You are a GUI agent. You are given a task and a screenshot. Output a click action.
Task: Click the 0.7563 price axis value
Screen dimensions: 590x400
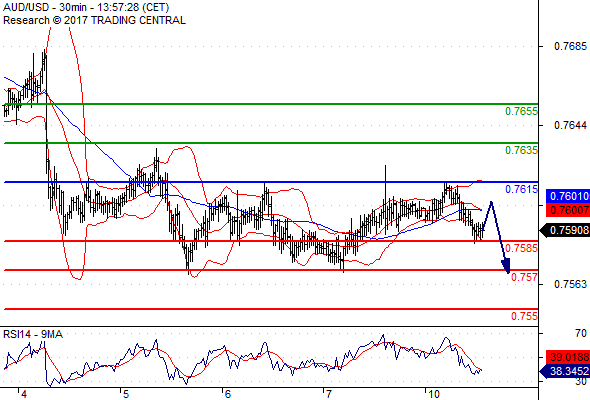[x=570, y=284]
